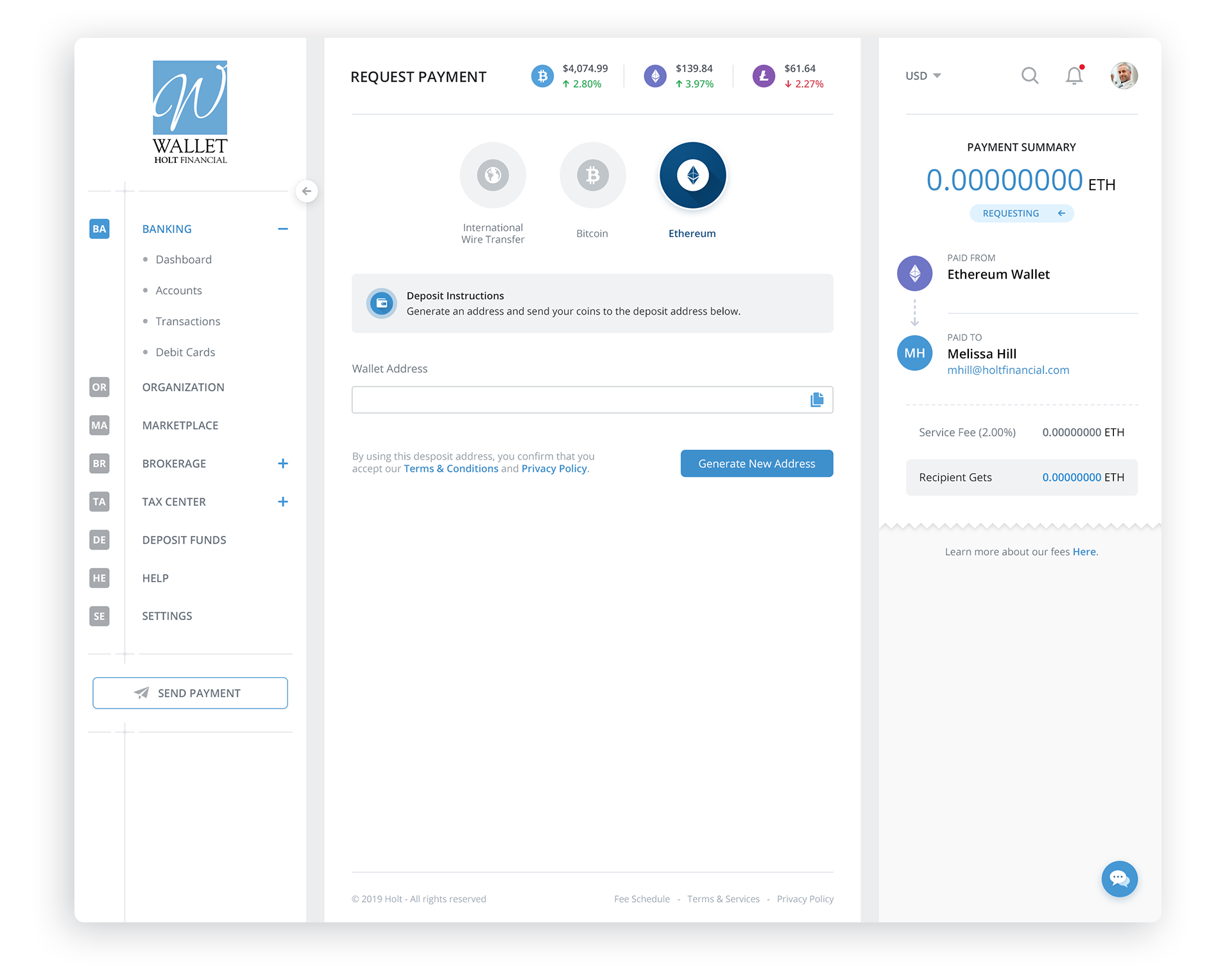This screenshot has height=966, width=1232.
Task: Click the copy address clipboard icon
Action: (x=817, y=400)
